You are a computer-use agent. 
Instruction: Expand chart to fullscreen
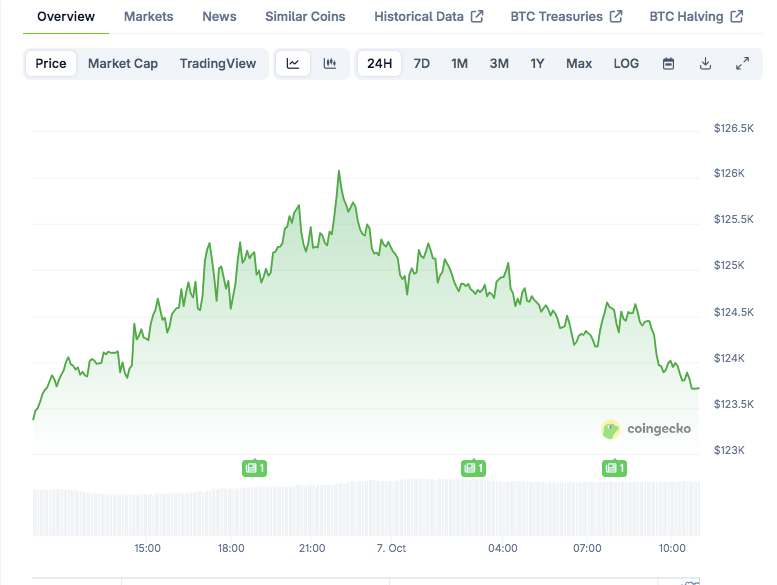point(742,64)
